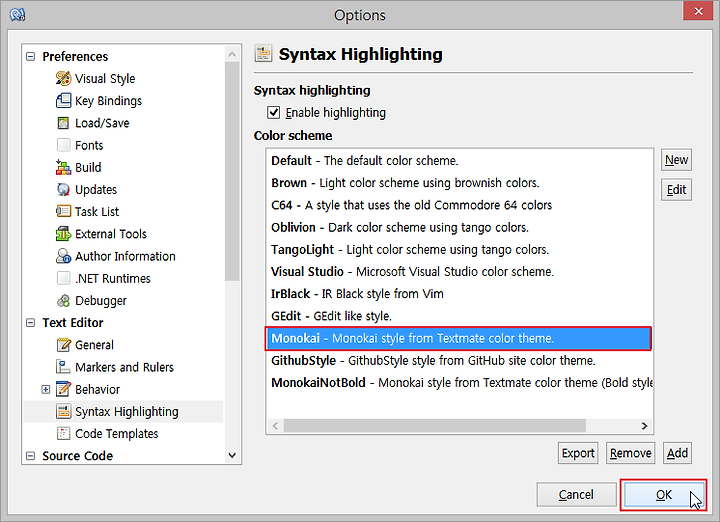Click the New color scheme button
Image resolution: width=720 pixels, height=522 pixels.
[676, 160]
